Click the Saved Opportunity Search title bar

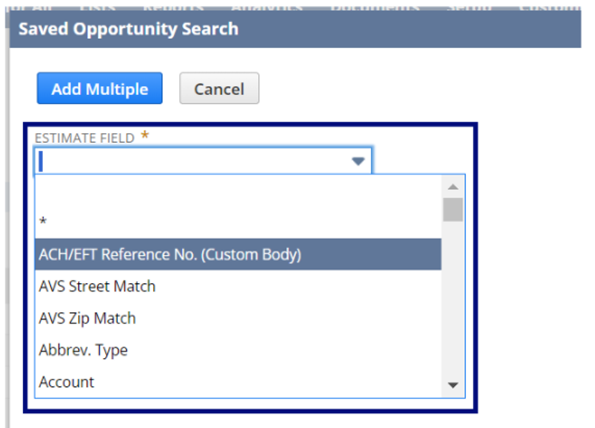point(295,29)
